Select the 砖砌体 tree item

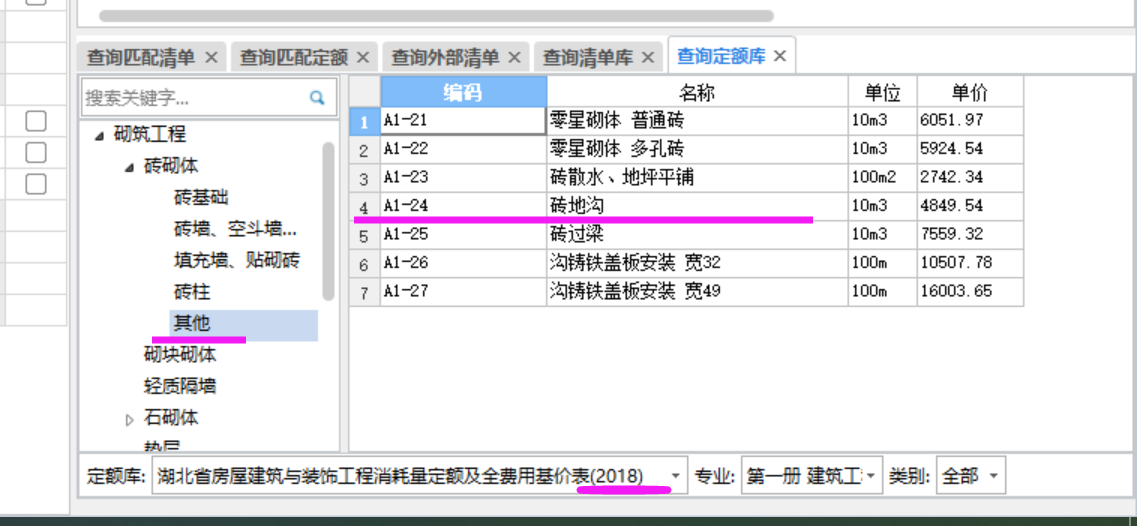(171, 166)
